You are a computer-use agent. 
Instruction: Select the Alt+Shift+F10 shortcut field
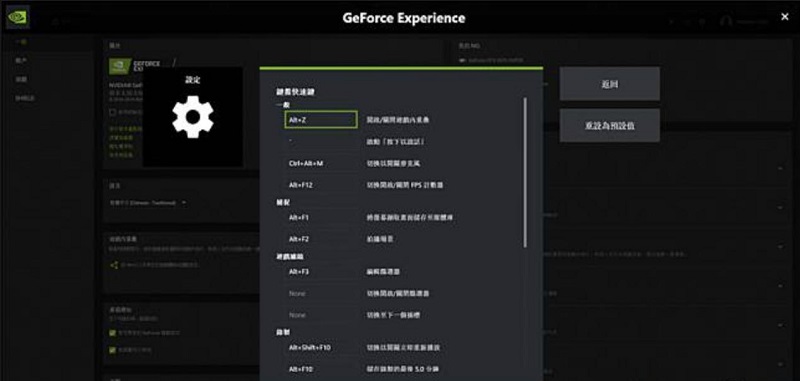coord(321,347)
